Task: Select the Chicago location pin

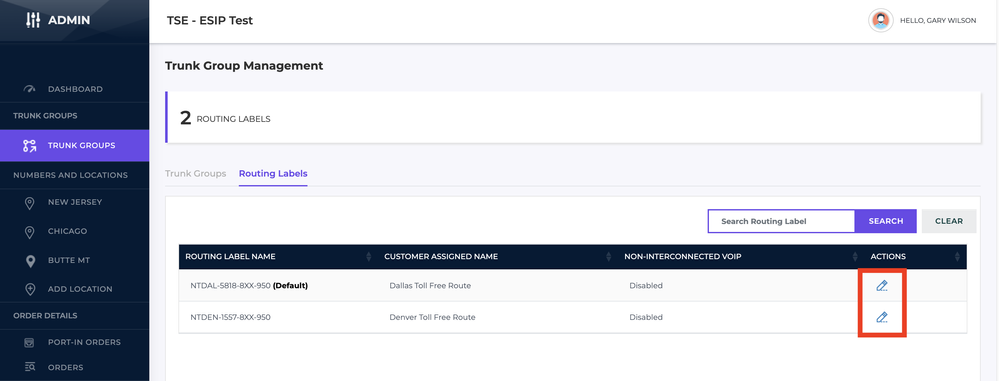Action: pos(29,232)
